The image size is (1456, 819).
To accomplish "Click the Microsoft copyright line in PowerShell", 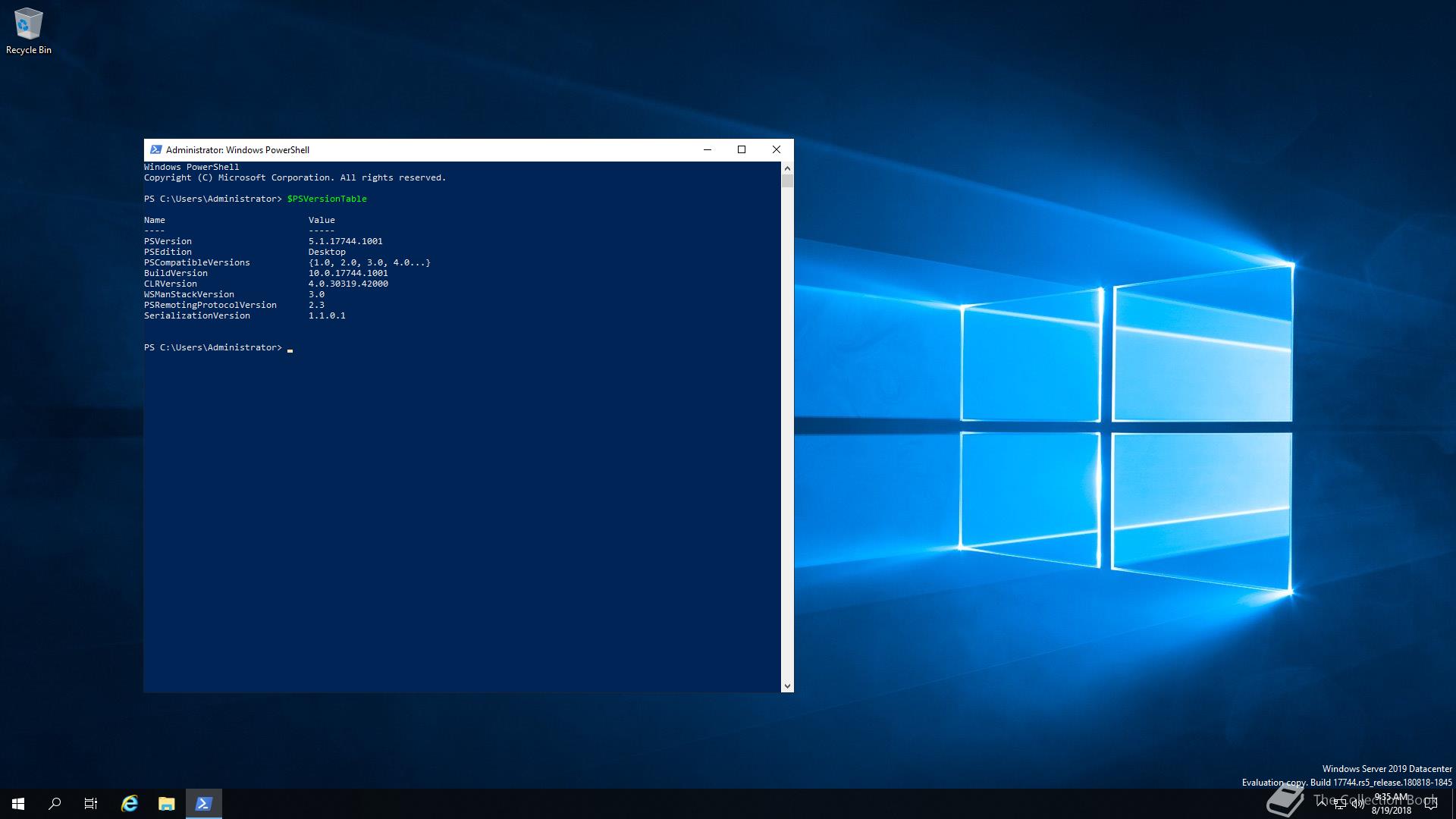I will point(295,177).
